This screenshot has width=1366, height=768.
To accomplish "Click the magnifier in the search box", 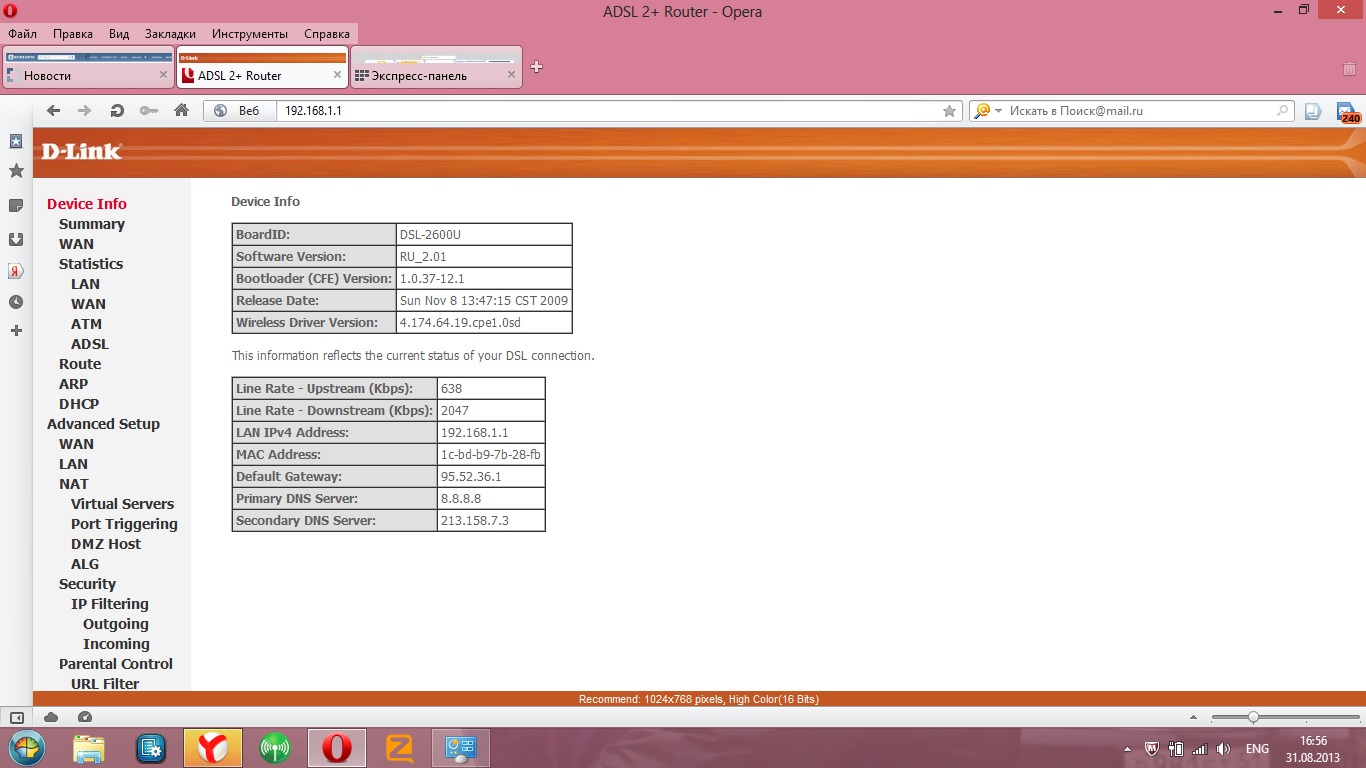I will pos(1282,111).
